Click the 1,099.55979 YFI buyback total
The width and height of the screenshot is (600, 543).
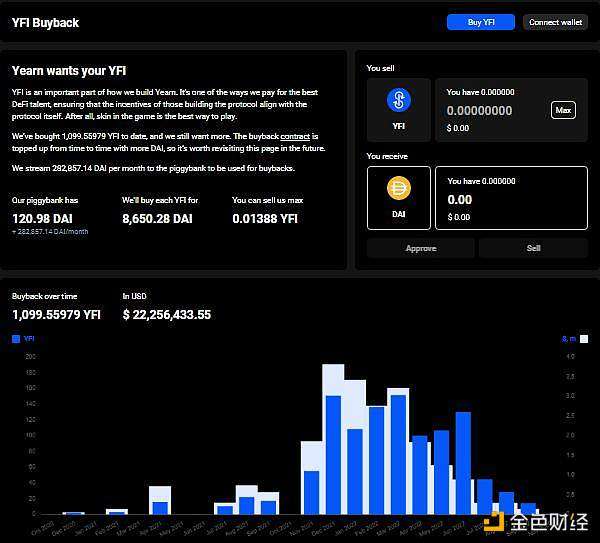pos(56,315)
